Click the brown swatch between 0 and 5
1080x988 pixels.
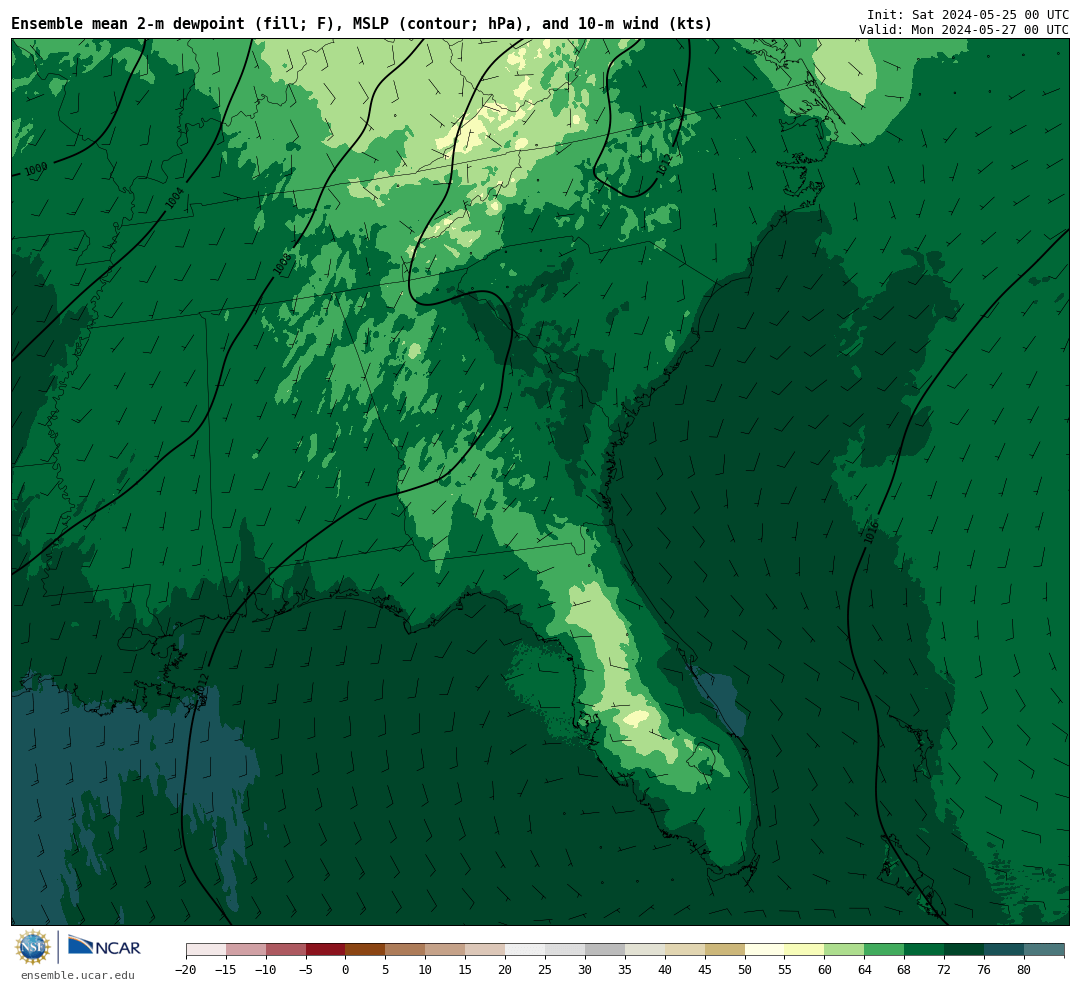tap(366, 950)
